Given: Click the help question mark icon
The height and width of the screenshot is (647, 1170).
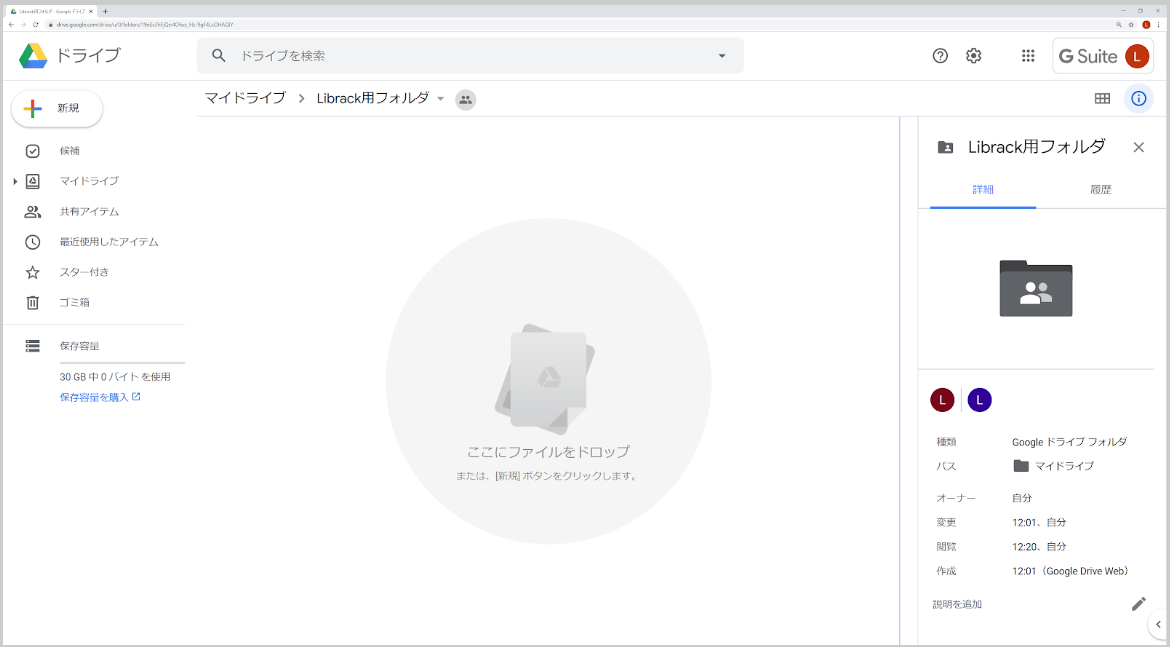Looking at the screenshot, I should 939,56.
